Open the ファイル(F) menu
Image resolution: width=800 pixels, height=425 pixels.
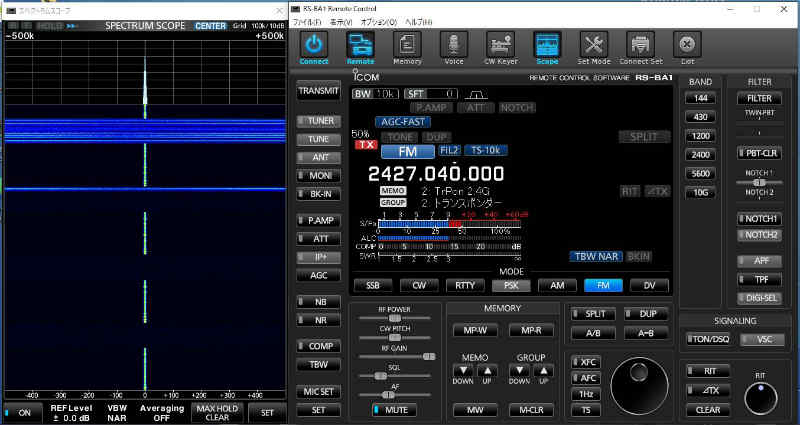tap(307, 22)
